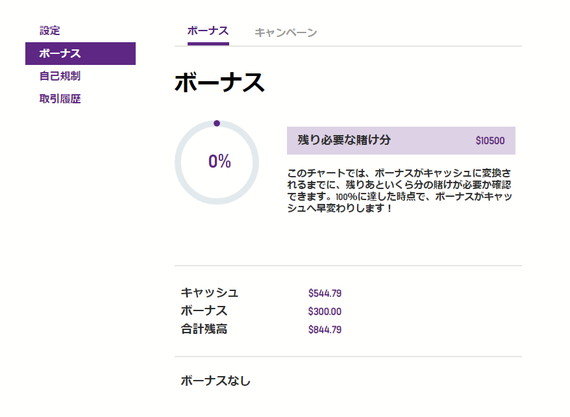Open 取引履歴 in the sidebar
Viewport: 570px width, 417px height.
point(60,99)
